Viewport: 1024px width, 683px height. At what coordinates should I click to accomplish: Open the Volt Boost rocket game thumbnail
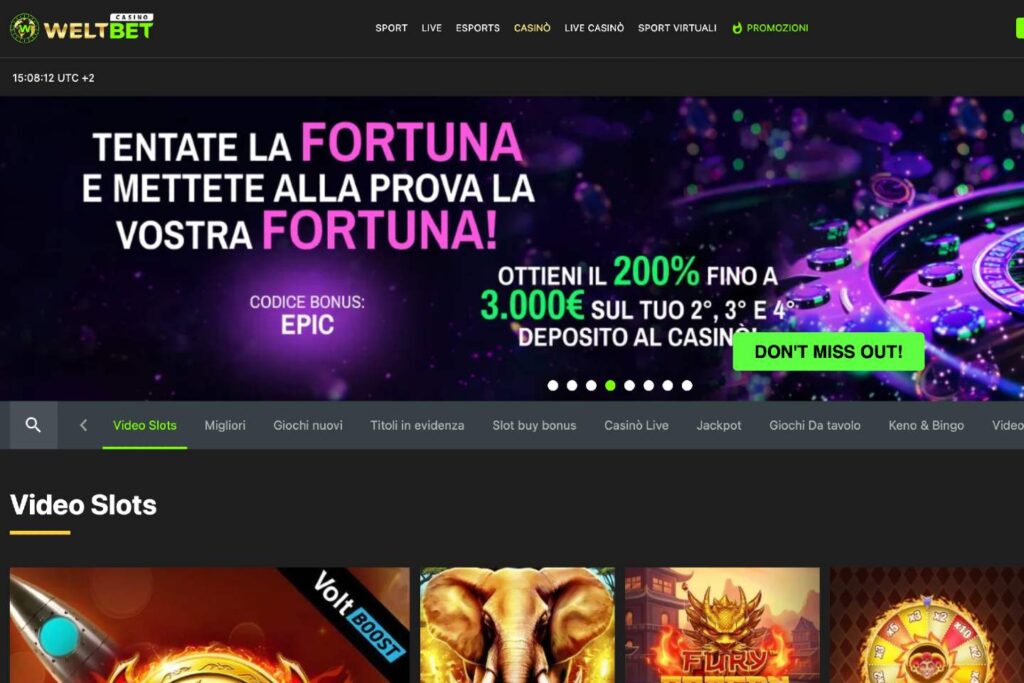(x=210, y=625)
